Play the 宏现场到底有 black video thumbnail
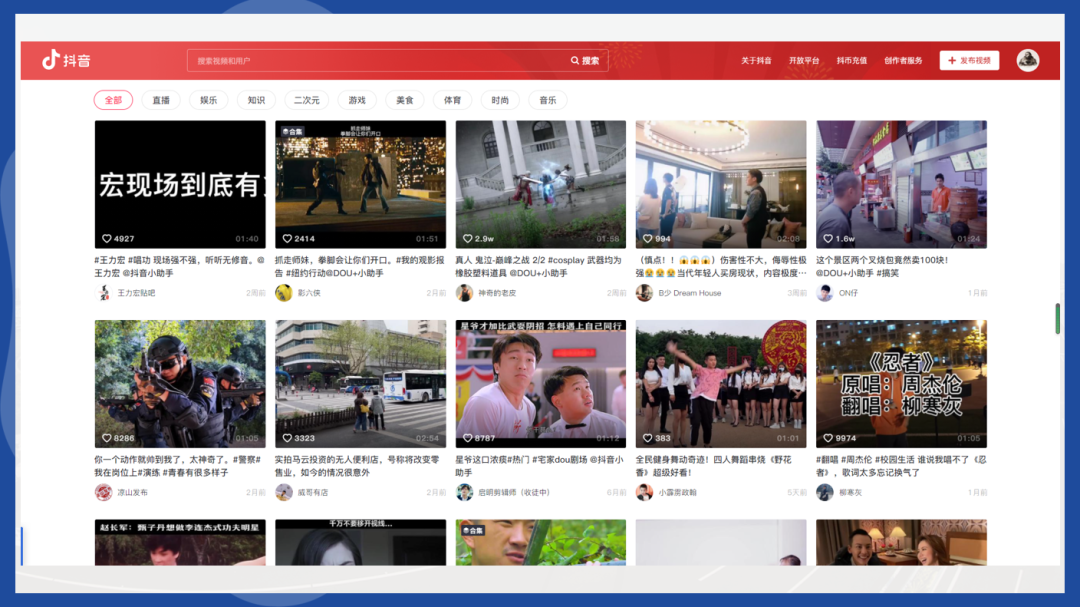1080x607 pixels. point(180,184)
